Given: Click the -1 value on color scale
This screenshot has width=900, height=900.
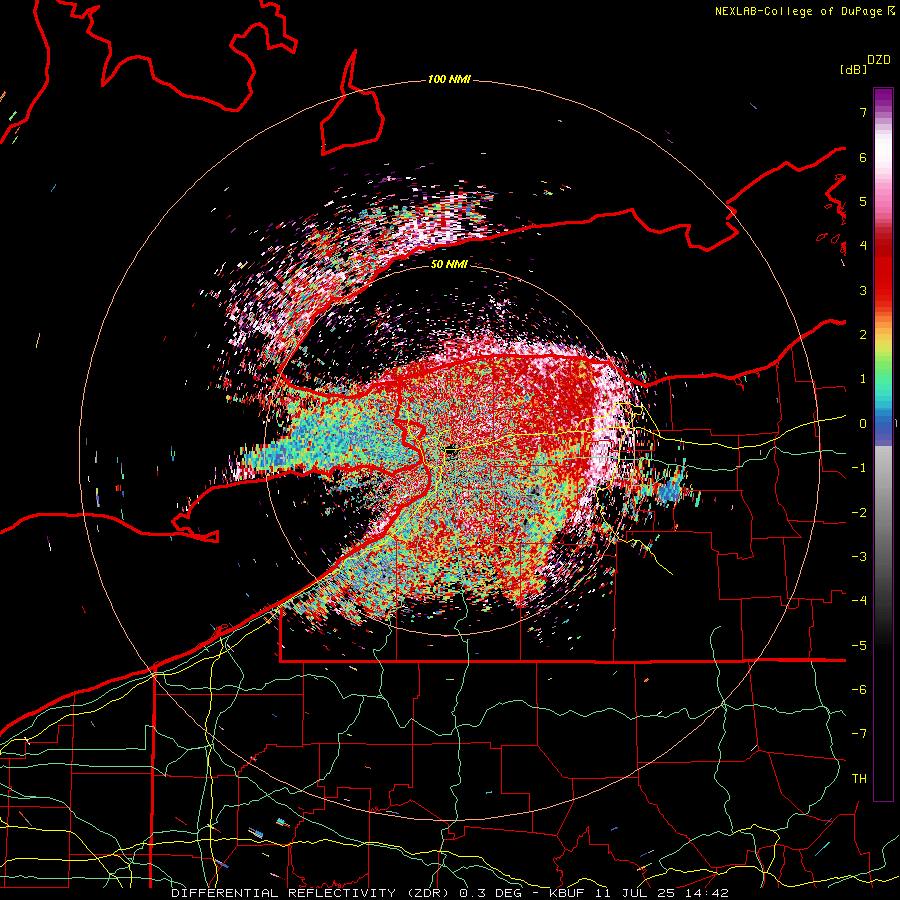Looking at the screenshot, I should [859, 468].
